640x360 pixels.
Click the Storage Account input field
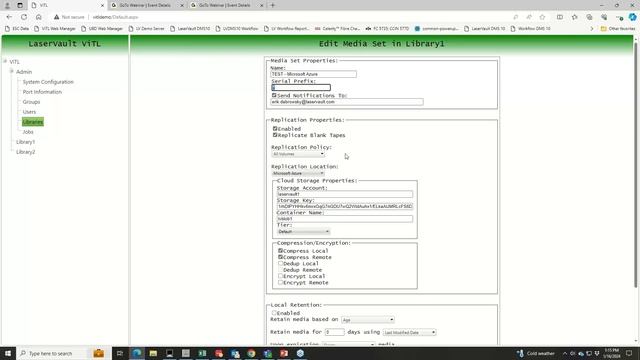(345, 194)
